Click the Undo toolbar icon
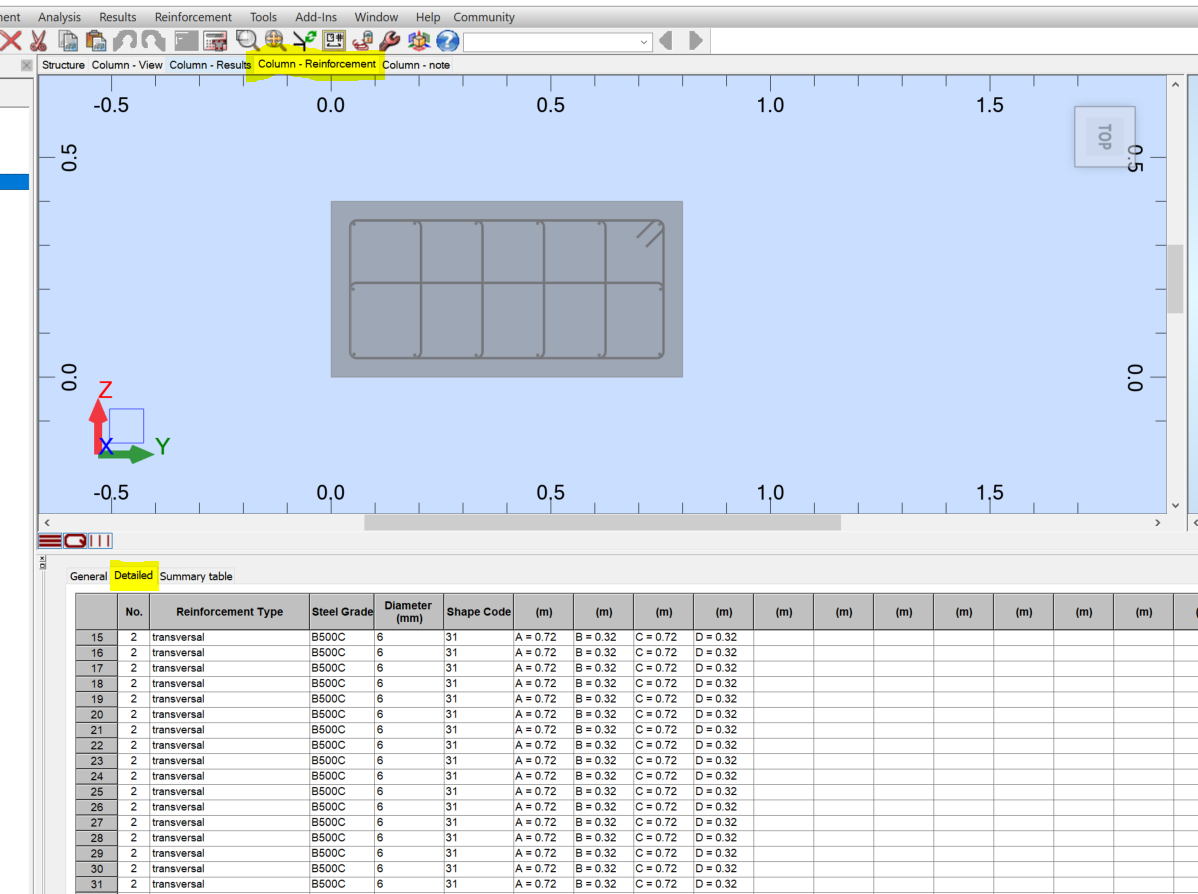The image size is (1198, 894). pyautogui.click(x=127, y=40)
